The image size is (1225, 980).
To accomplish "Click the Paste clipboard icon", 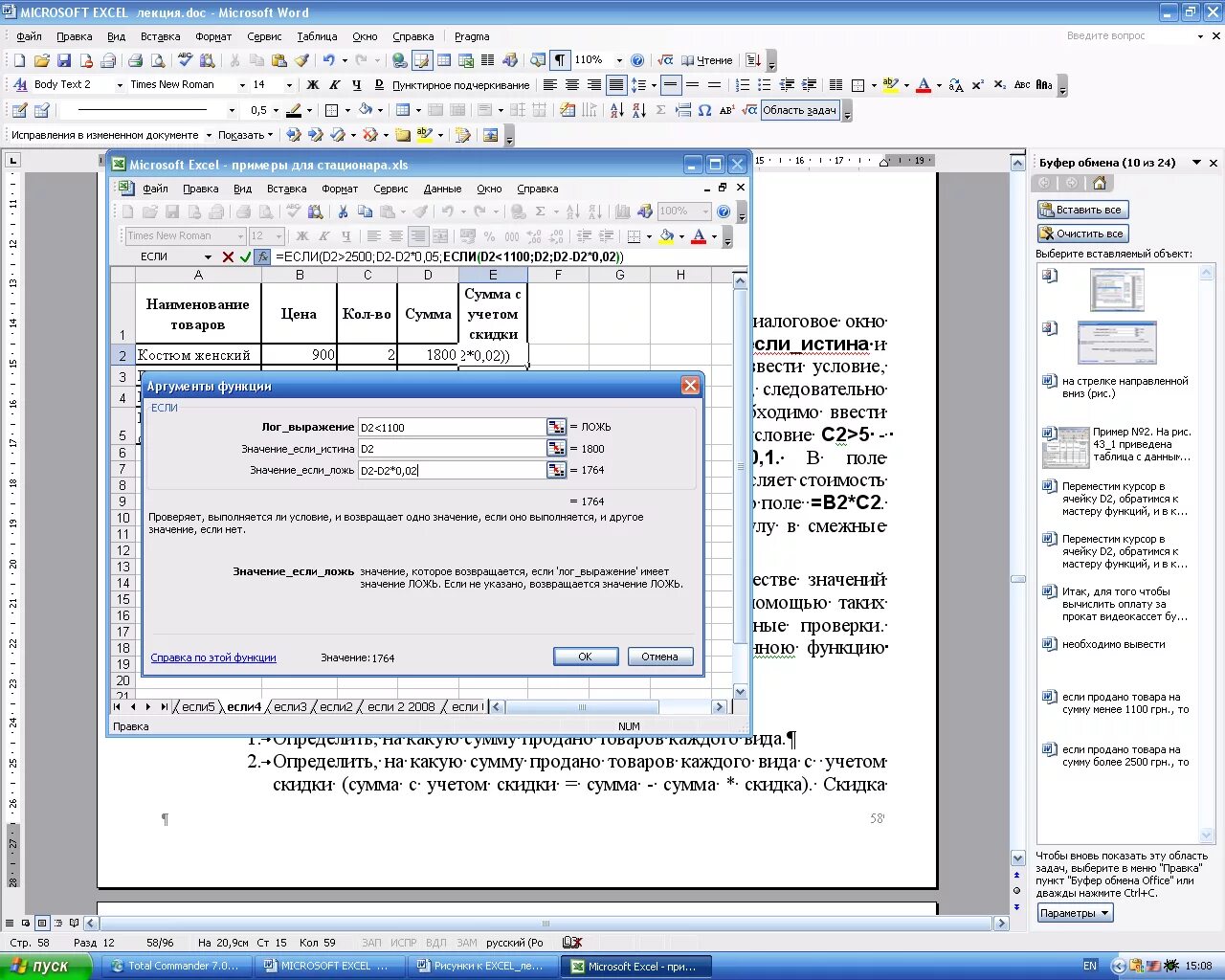I will 278,60.
